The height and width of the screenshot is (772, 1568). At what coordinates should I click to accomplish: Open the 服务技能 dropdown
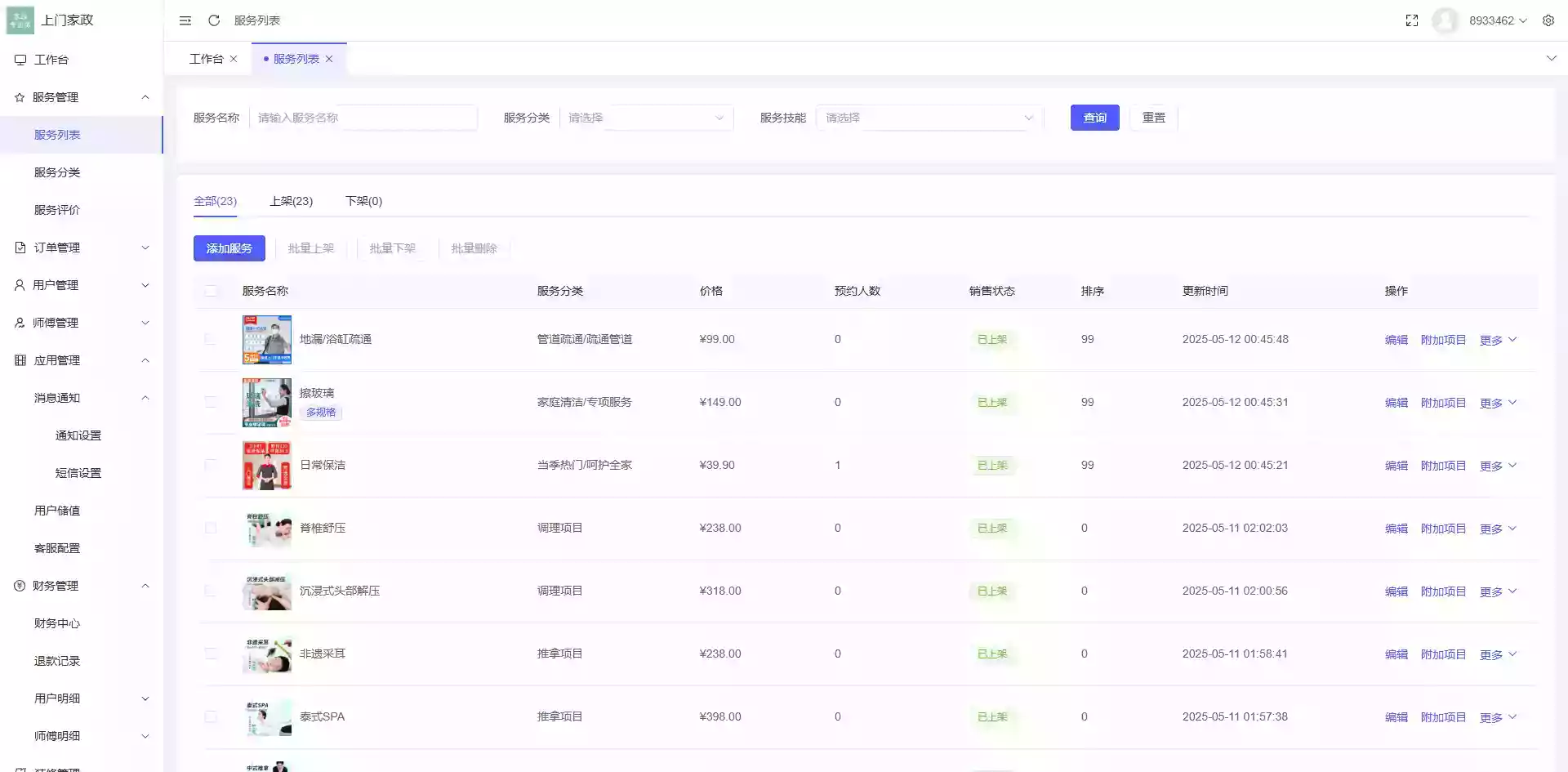927,118
